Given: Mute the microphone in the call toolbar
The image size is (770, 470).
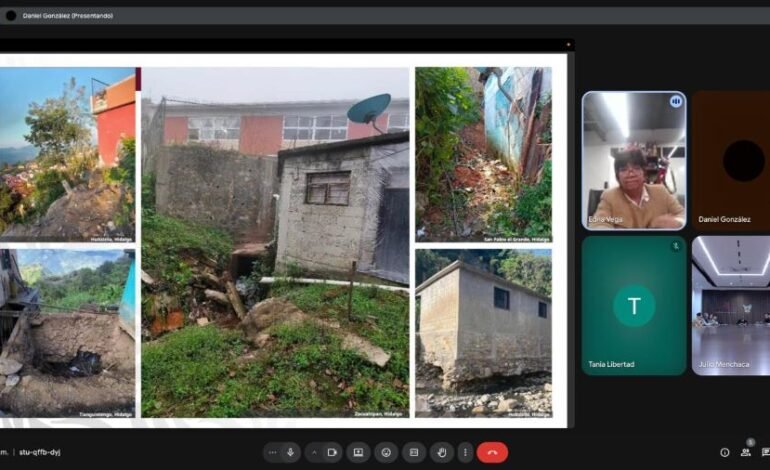Looking at the screenshot, I should (290, 453).
